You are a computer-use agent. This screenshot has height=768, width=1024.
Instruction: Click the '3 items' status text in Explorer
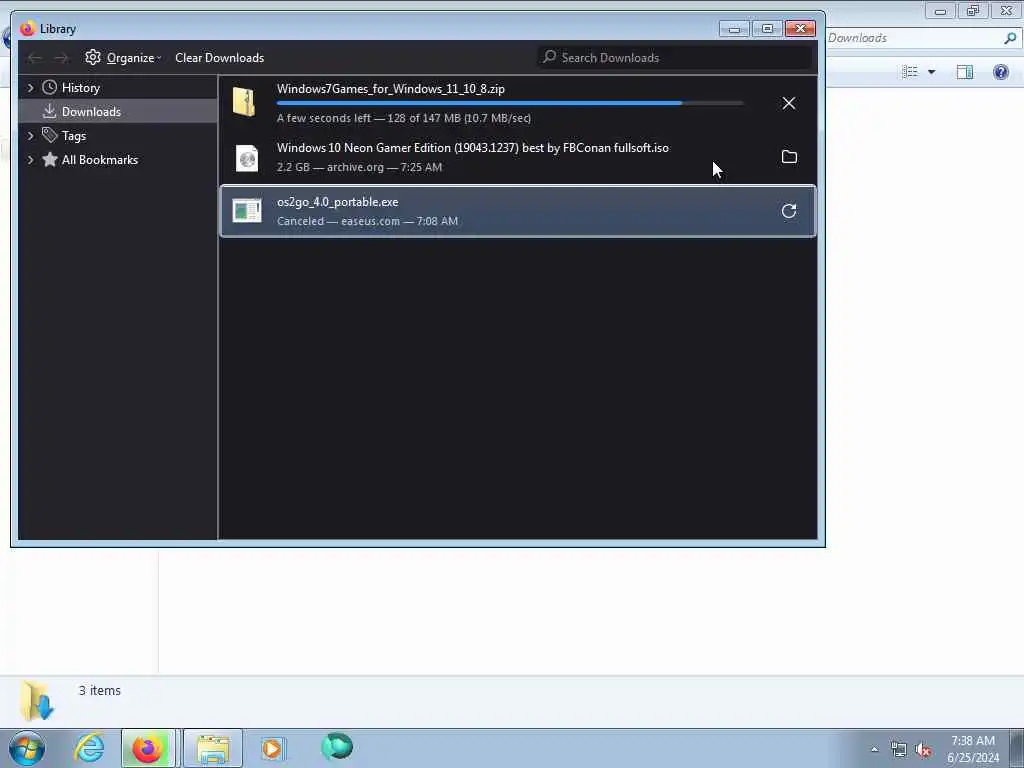100,690
